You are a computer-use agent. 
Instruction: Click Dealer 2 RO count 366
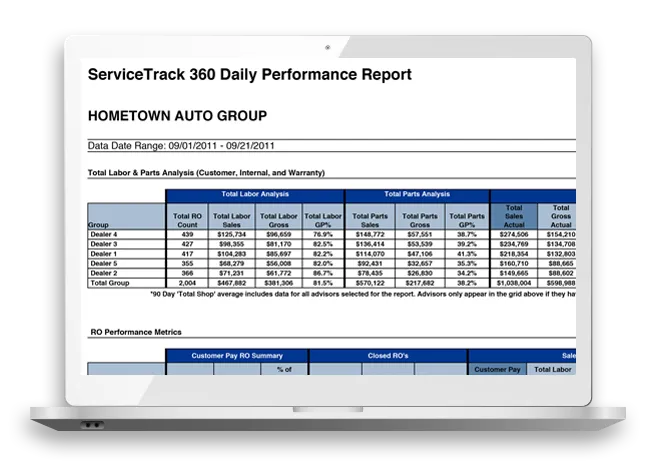187,273
